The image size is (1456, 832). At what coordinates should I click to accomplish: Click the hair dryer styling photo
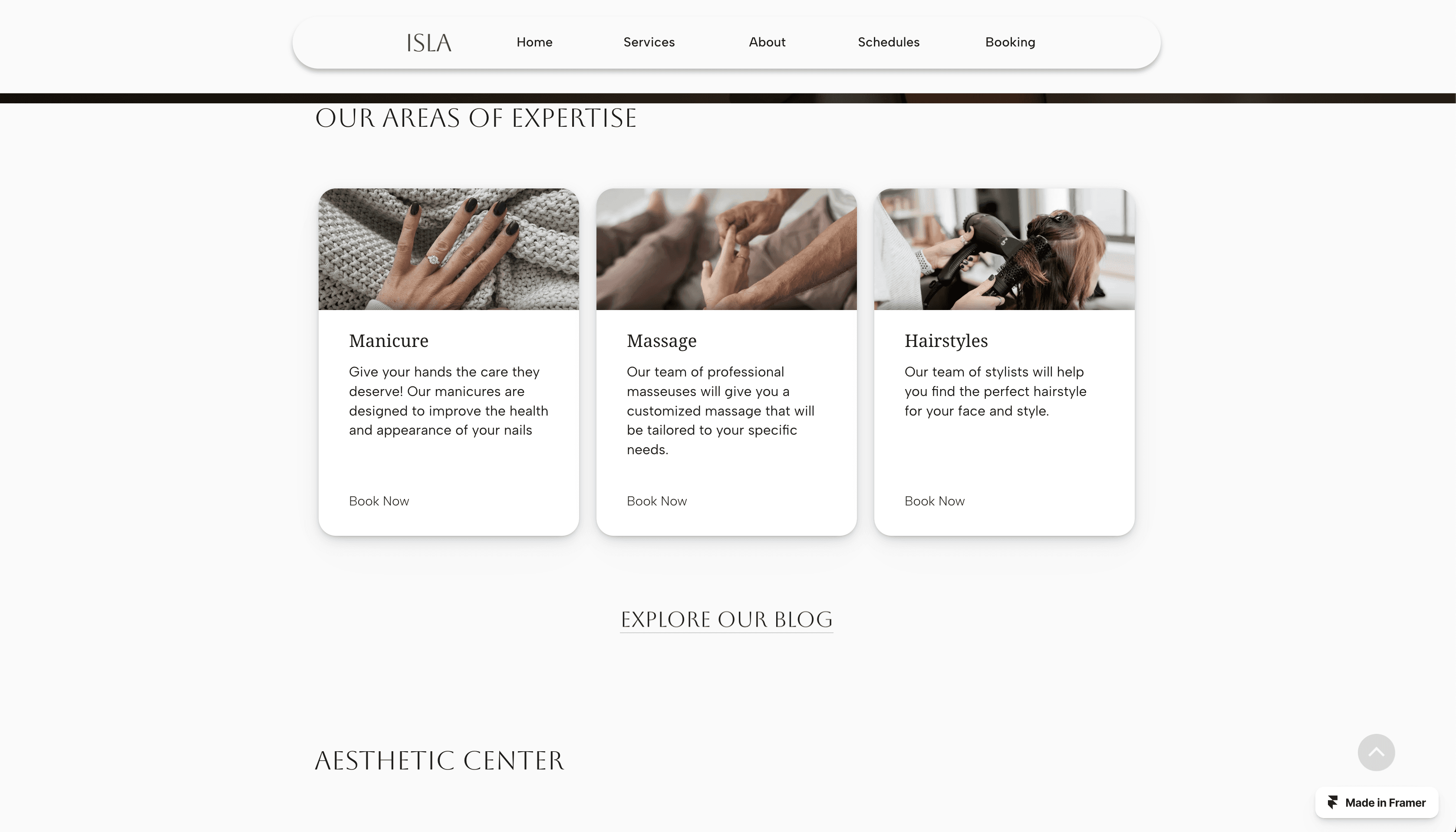1004,249
